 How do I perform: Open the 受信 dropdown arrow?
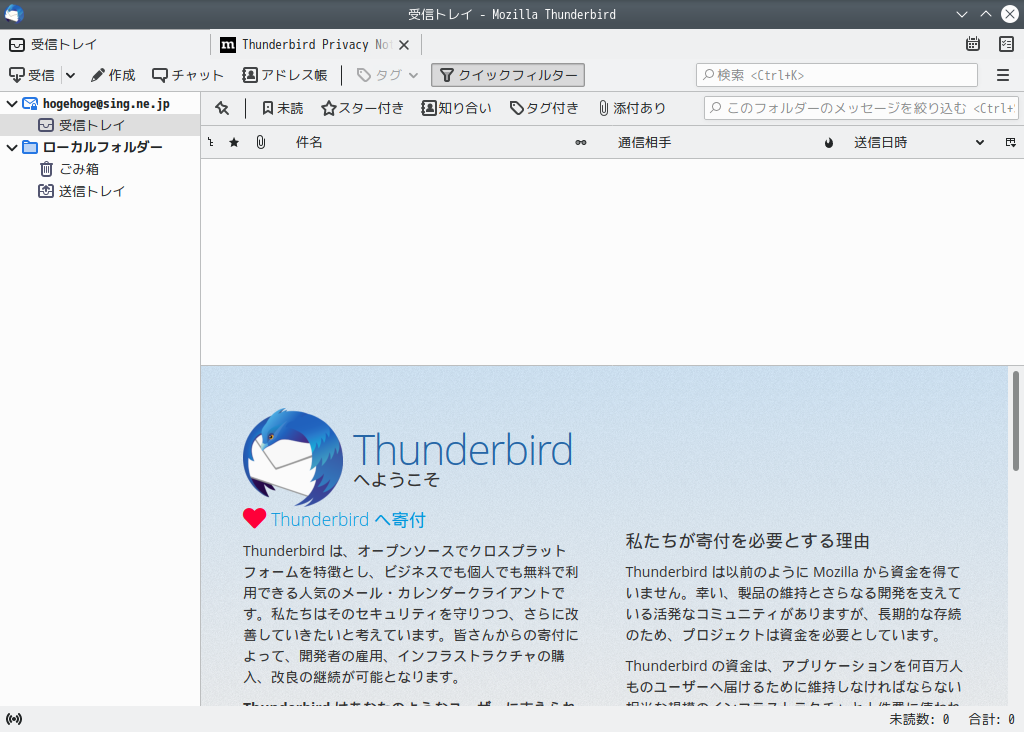point(71,75)
